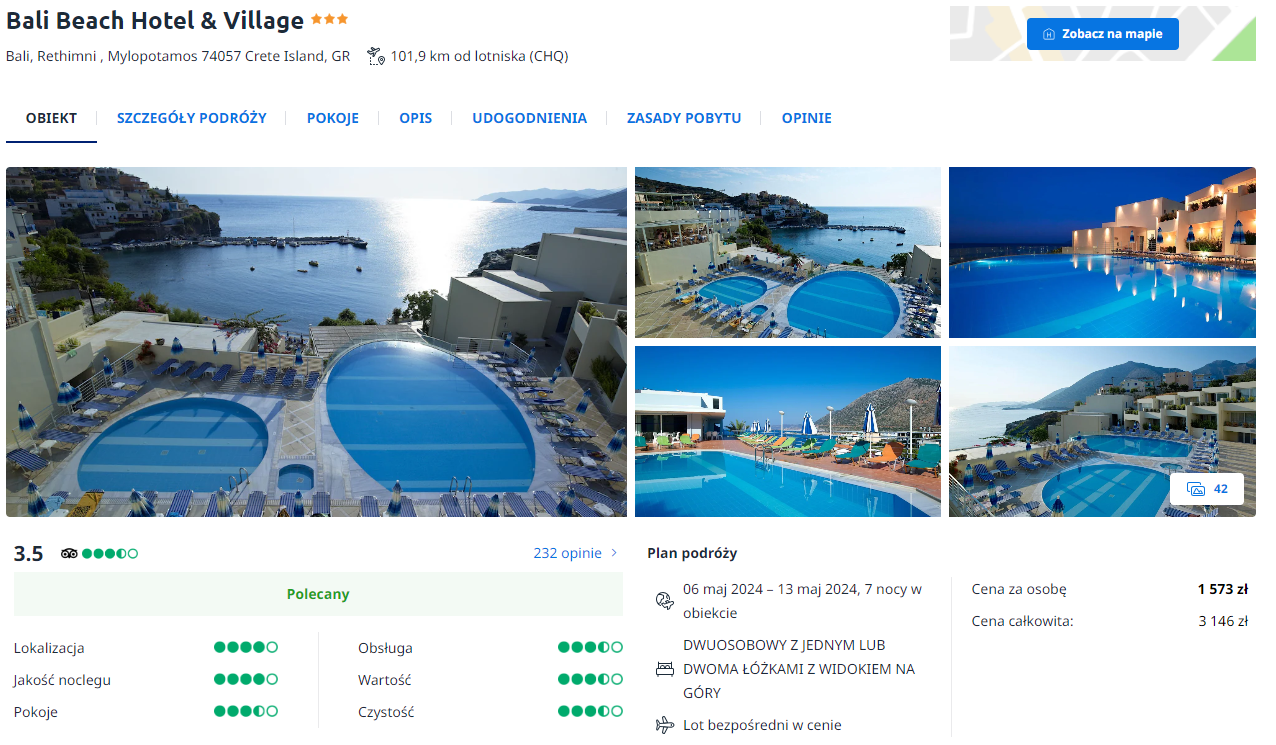The height and width of the screenshot is (745, 1276).
Task: Click the travel dates icon
Action: (664, 601)
